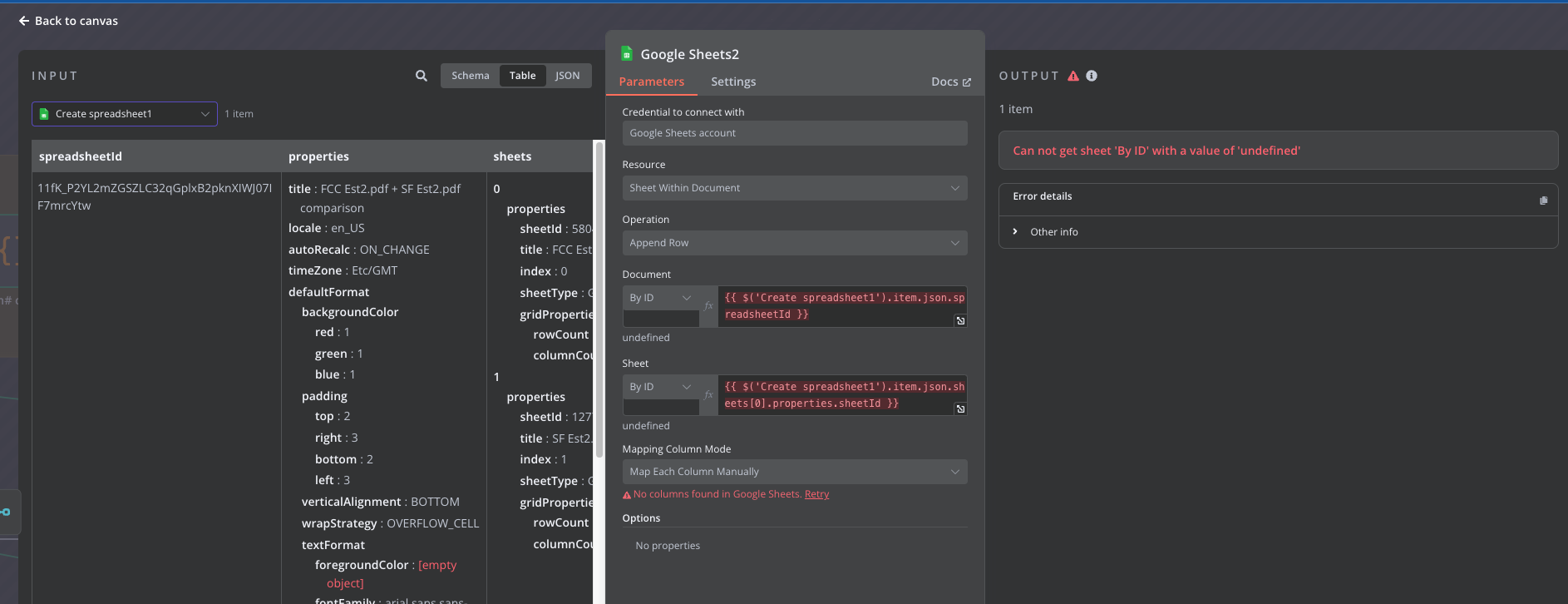Switch input view to JSON
The image size is (1568, 604).
click(x=568, y=76)
